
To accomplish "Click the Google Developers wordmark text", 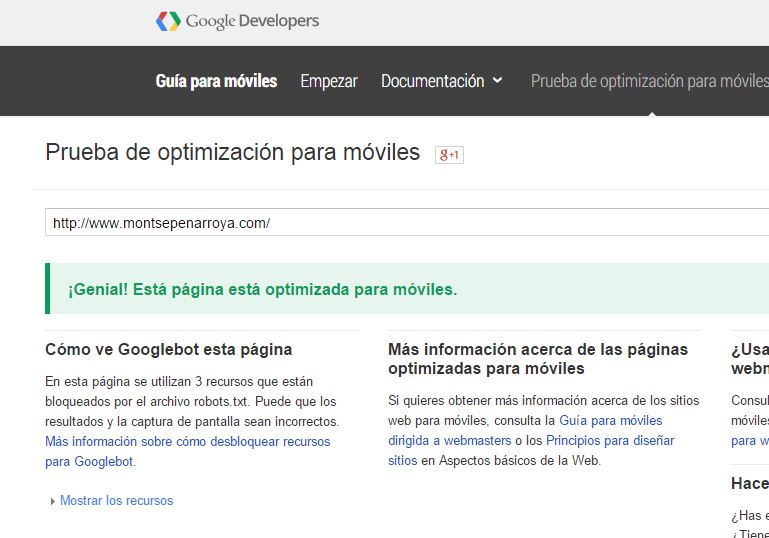I will [252, 21].
